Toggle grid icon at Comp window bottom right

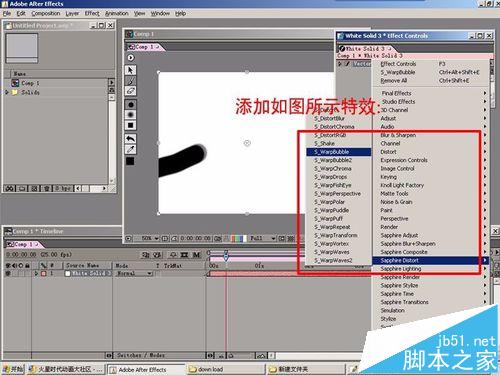(291, 238)
